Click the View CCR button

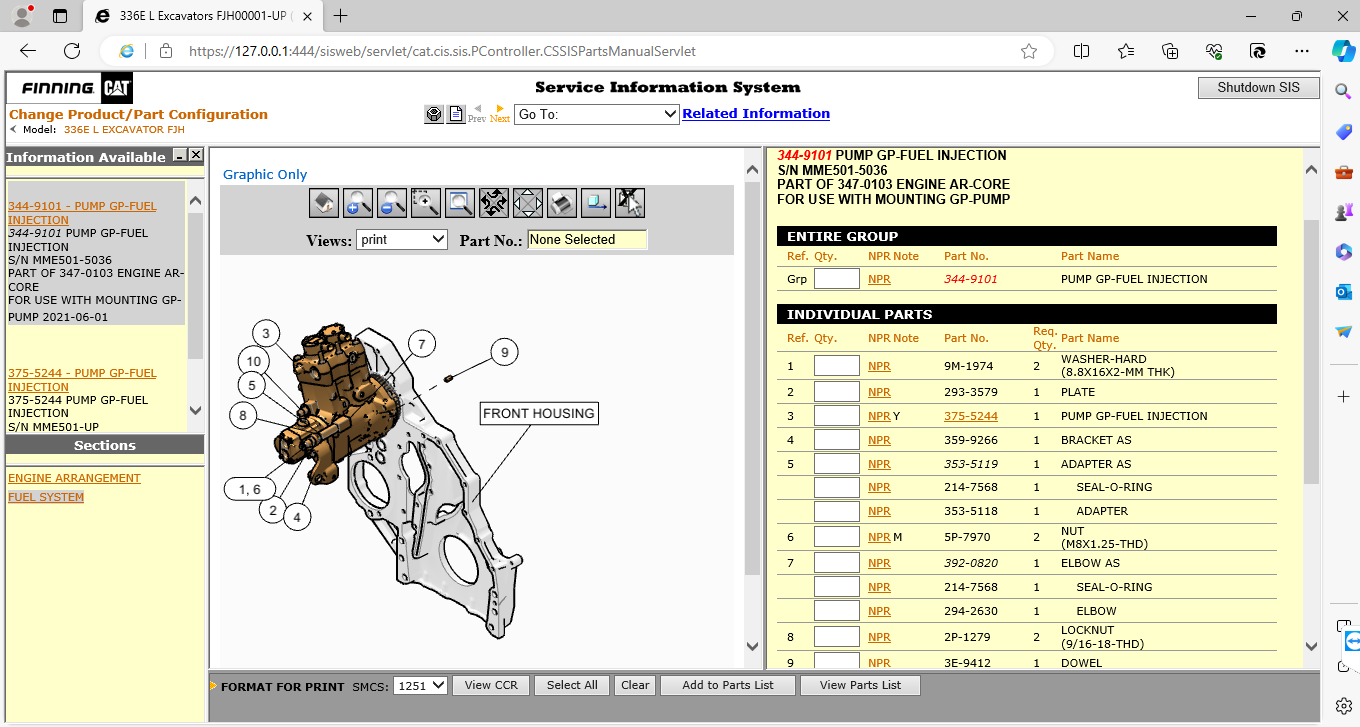pyautogui.click(x=491, y=685)
